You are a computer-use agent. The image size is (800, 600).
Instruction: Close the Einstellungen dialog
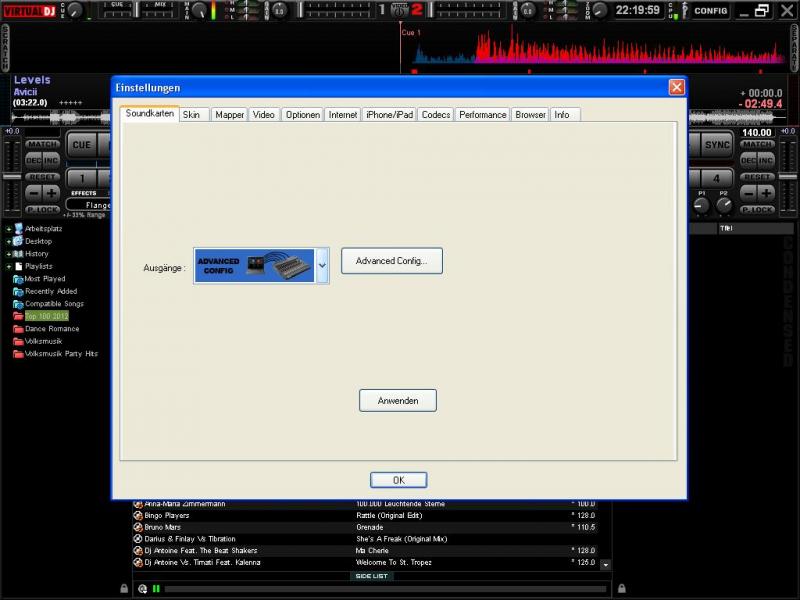677,87
